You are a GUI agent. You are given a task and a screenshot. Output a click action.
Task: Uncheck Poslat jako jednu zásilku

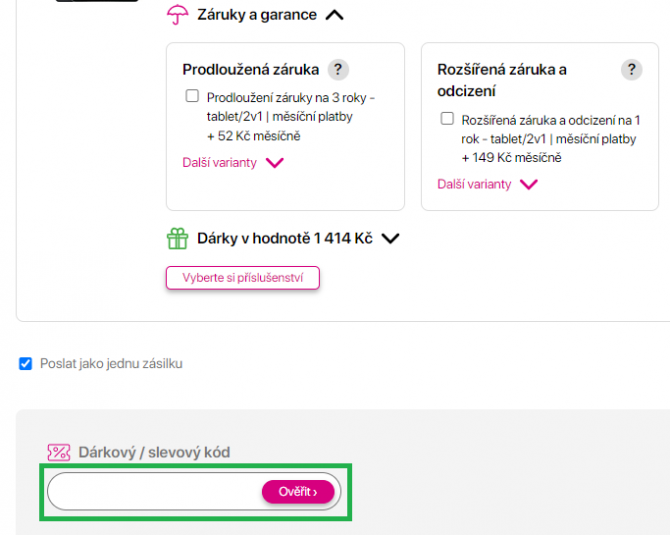(26, 363)
